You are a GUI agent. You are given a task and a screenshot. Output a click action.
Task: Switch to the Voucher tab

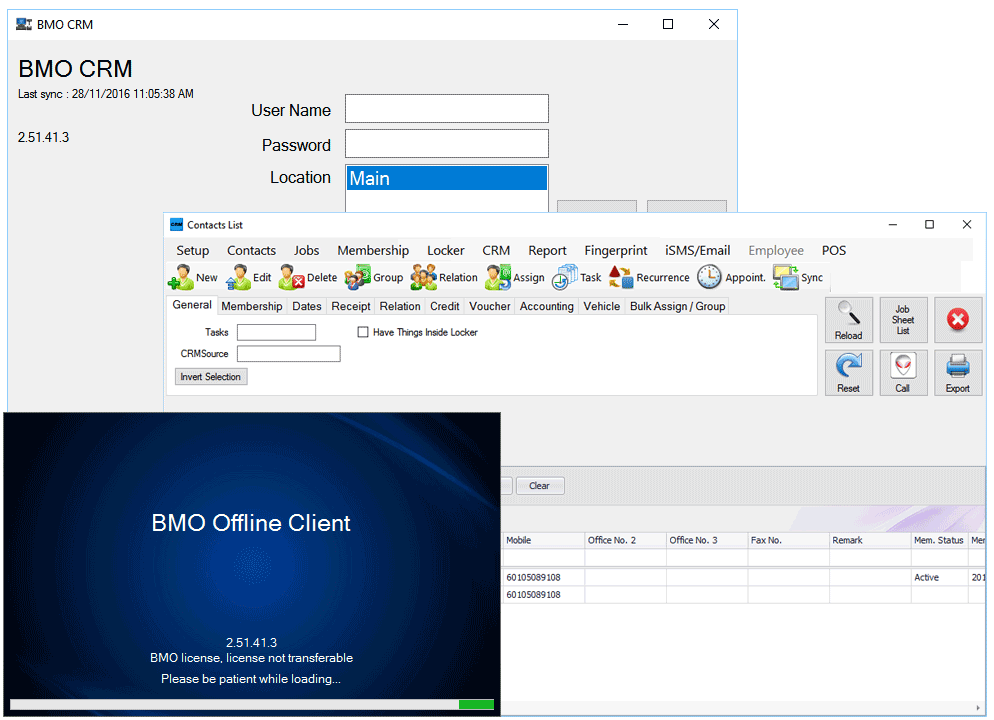pyautogui.click(x=489, y=306)
